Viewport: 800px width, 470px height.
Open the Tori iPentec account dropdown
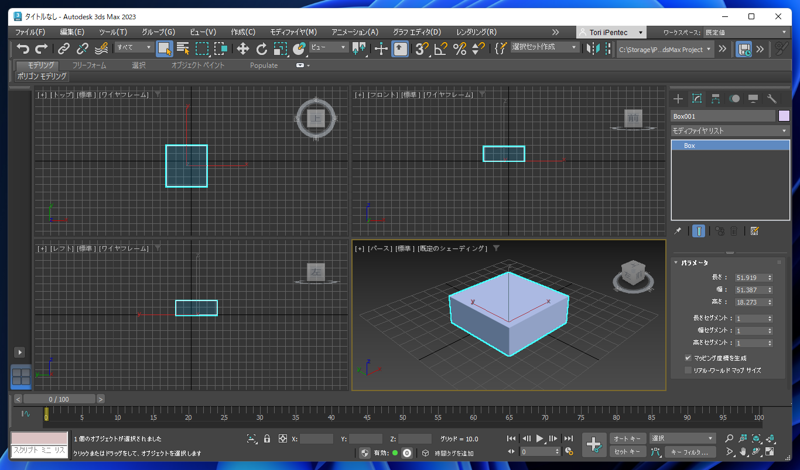(x=611, y=32)
